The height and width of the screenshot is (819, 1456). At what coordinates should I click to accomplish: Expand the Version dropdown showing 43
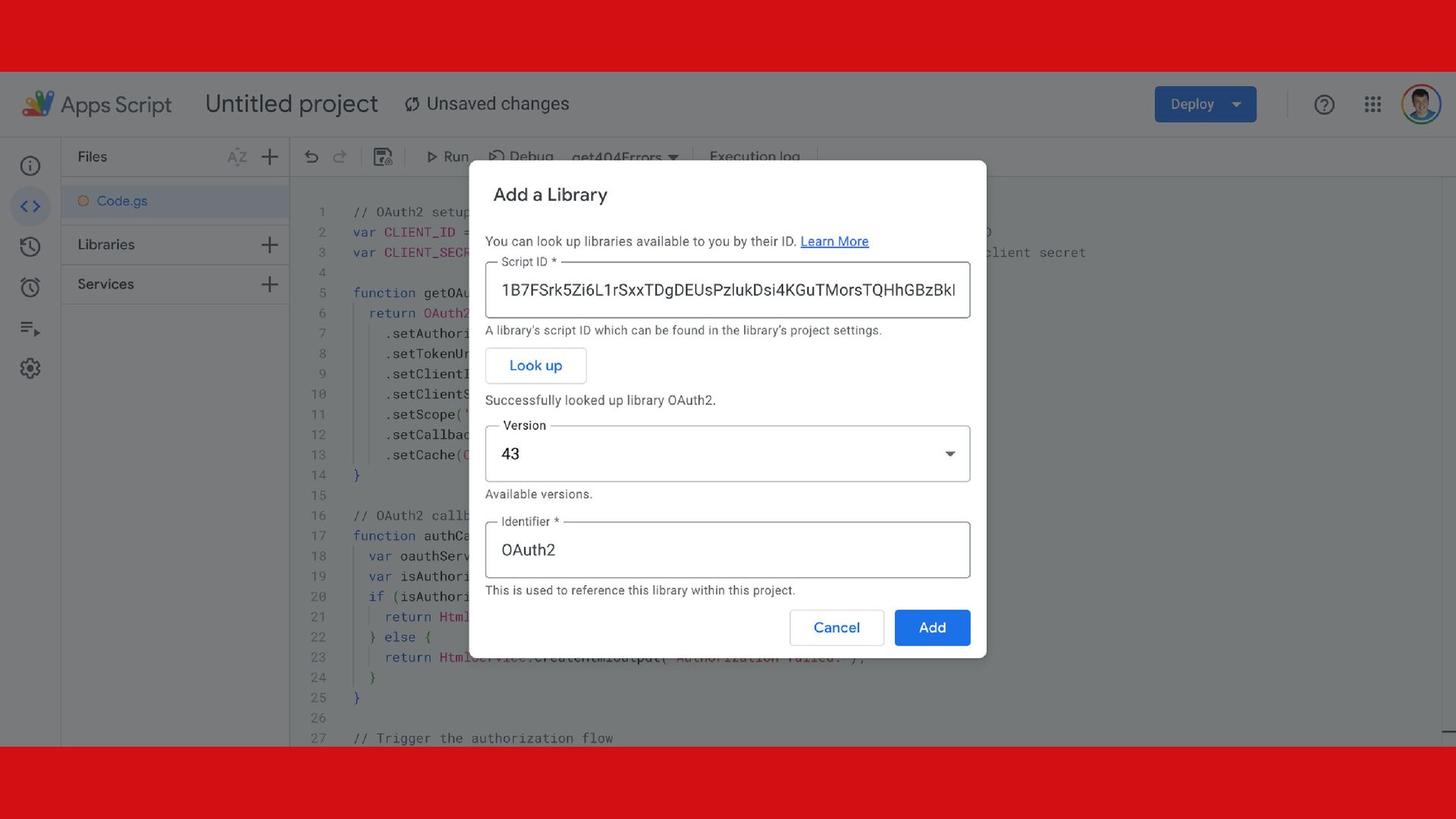click(x=727, y=453)
